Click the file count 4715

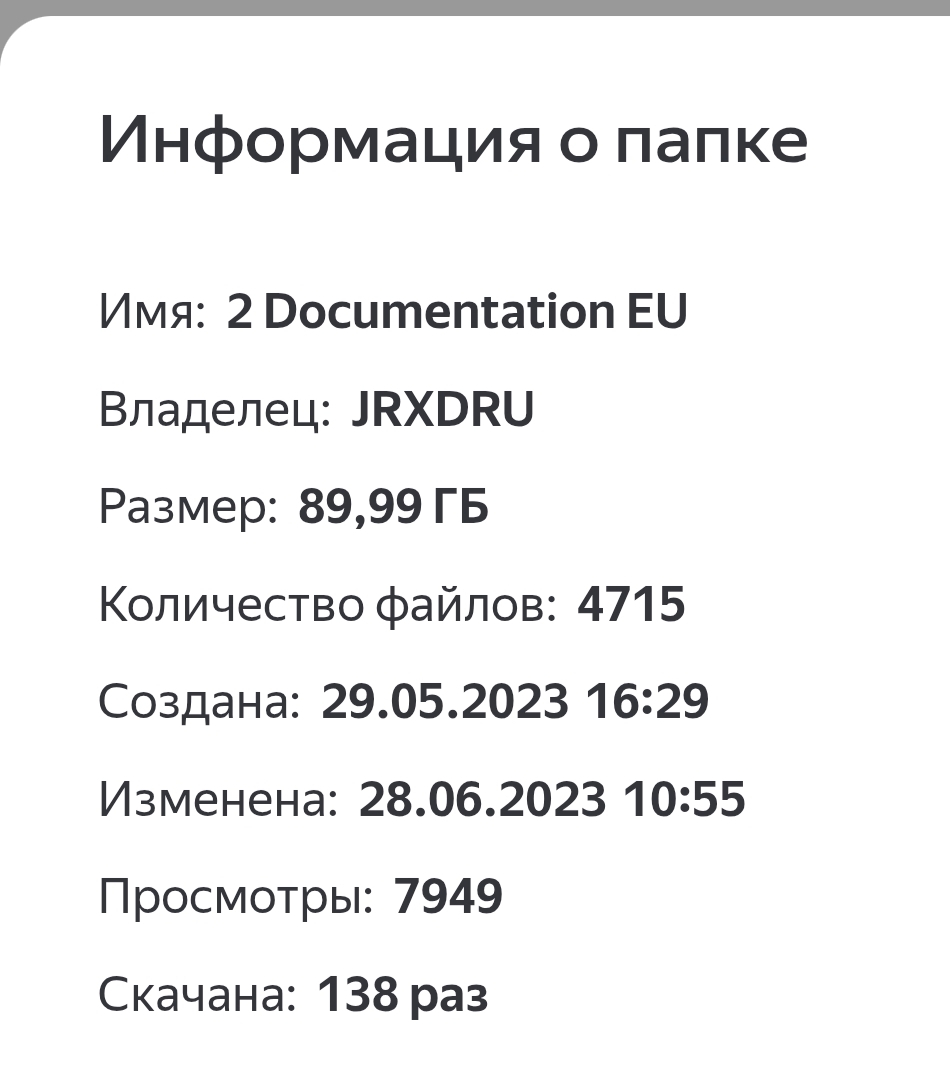[x=631, y=605]
